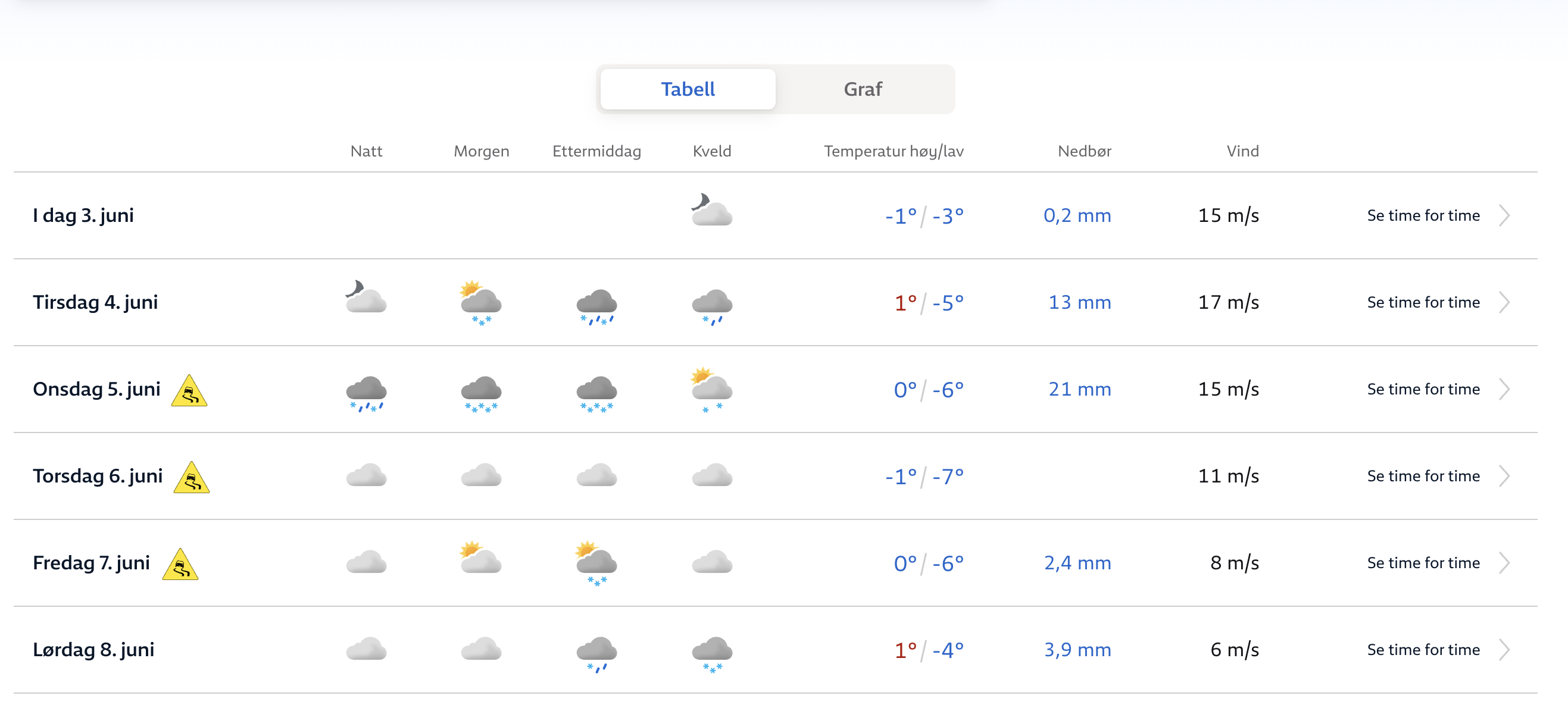This screenshot has width=1568, height=702.
Task: Click today's evening partly cloudy moon icon
Action: (x=711, y=211)
